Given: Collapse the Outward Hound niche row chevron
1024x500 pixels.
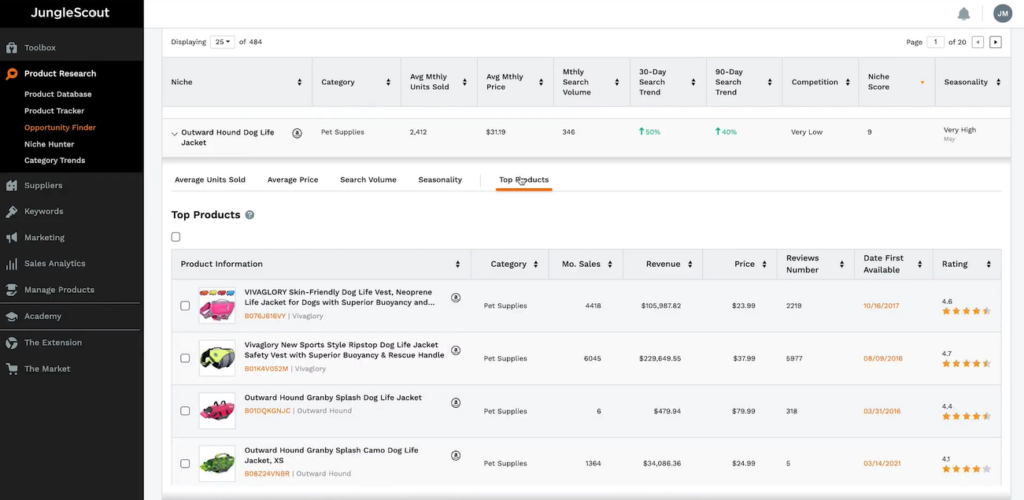Looking at the screenshot, I should 174,134.
